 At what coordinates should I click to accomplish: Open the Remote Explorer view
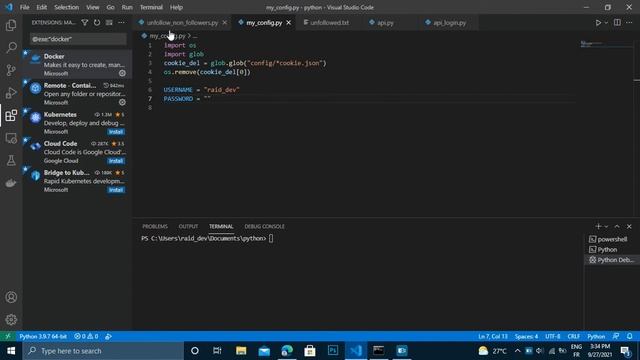click(11, 138)
